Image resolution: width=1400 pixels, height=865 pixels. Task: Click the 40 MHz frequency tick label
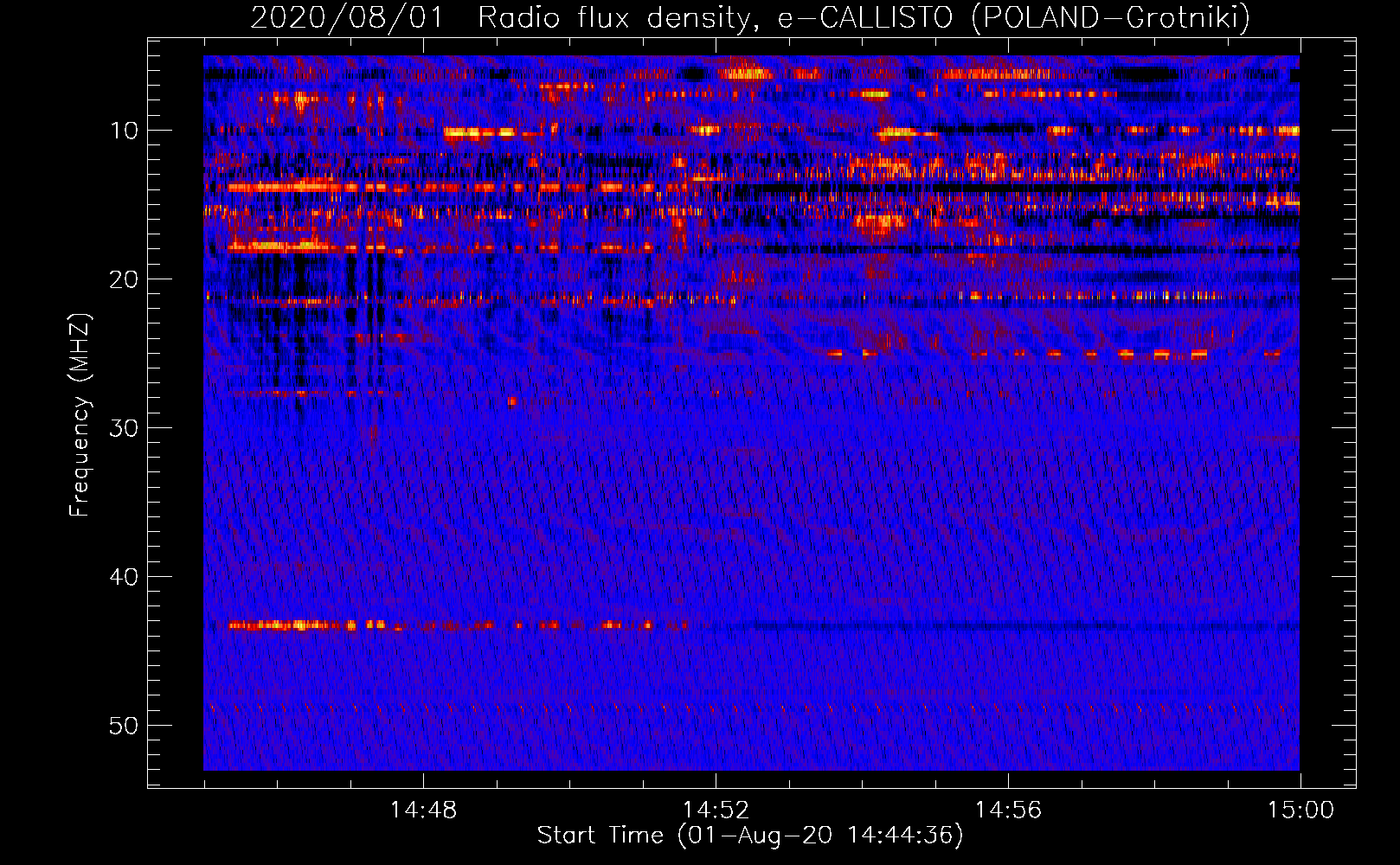124,577
